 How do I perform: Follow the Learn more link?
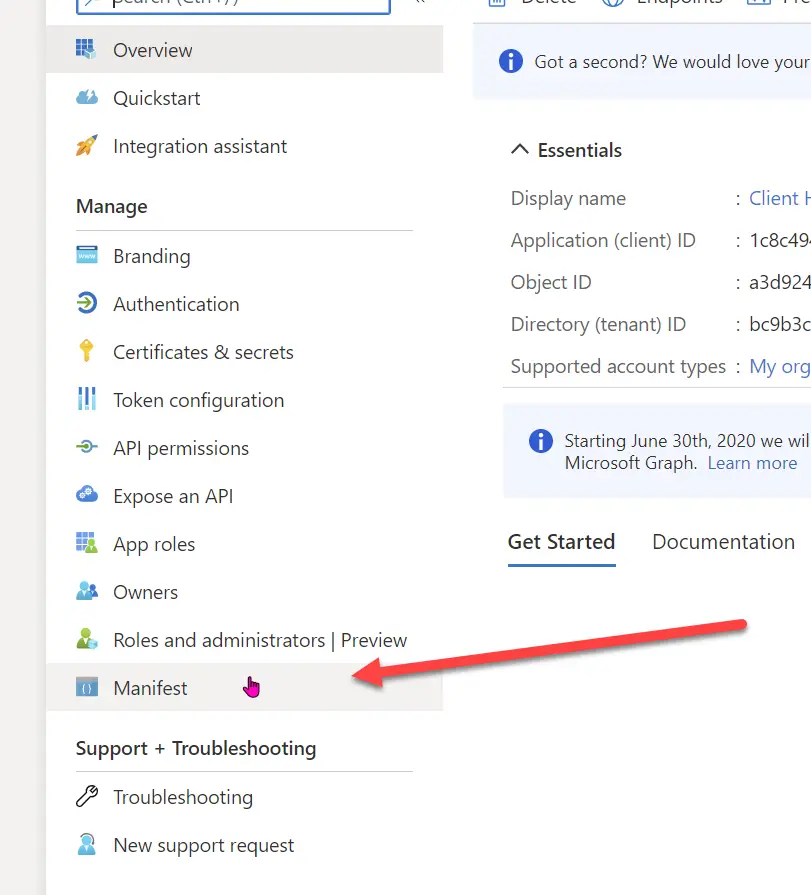tap(752, 463)
